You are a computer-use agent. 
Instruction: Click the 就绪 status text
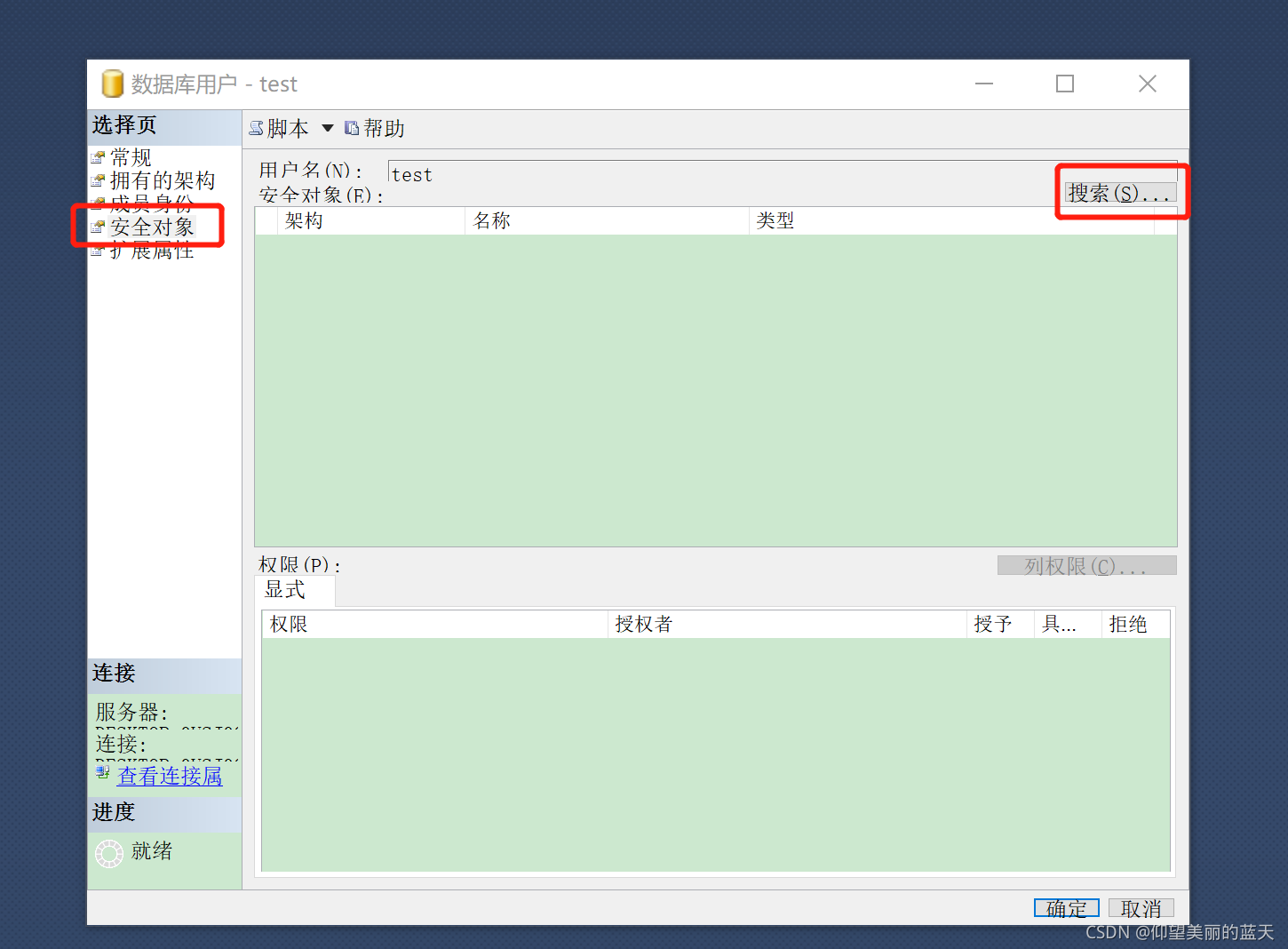pyautogui.click(x=152, y=850)
